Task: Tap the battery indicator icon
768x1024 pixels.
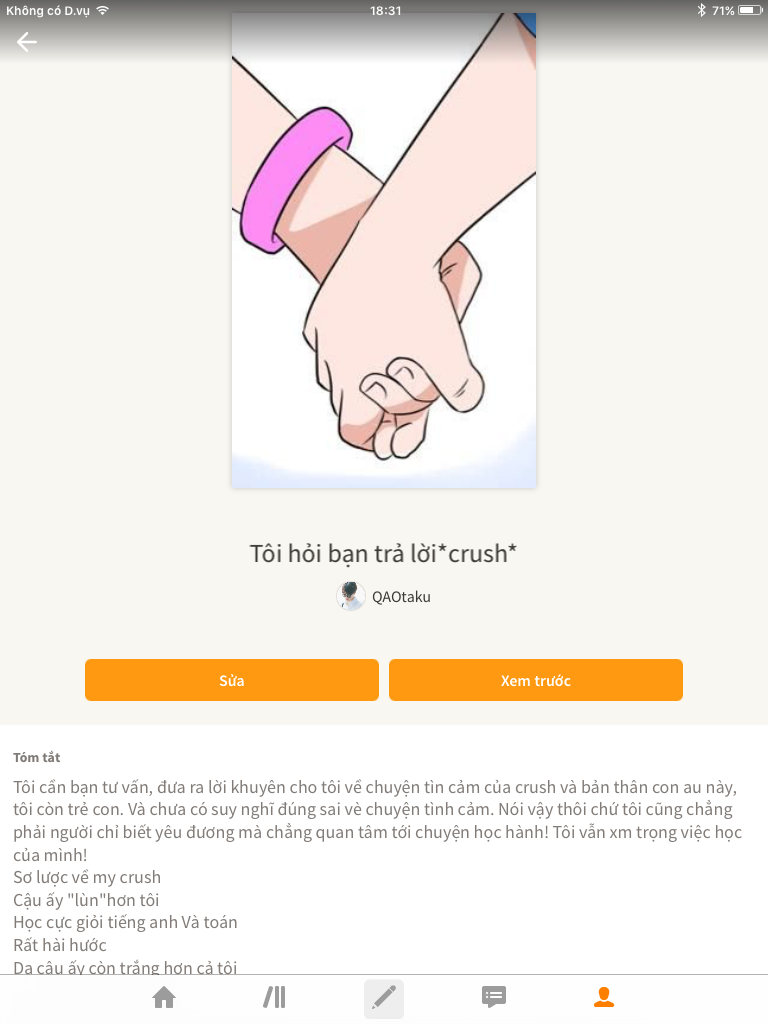Action: 750,10
